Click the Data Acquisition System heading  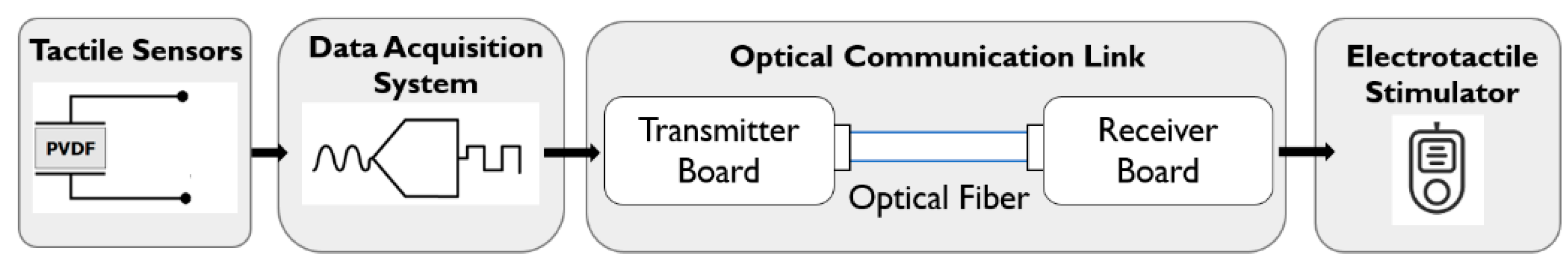[426, 66]
